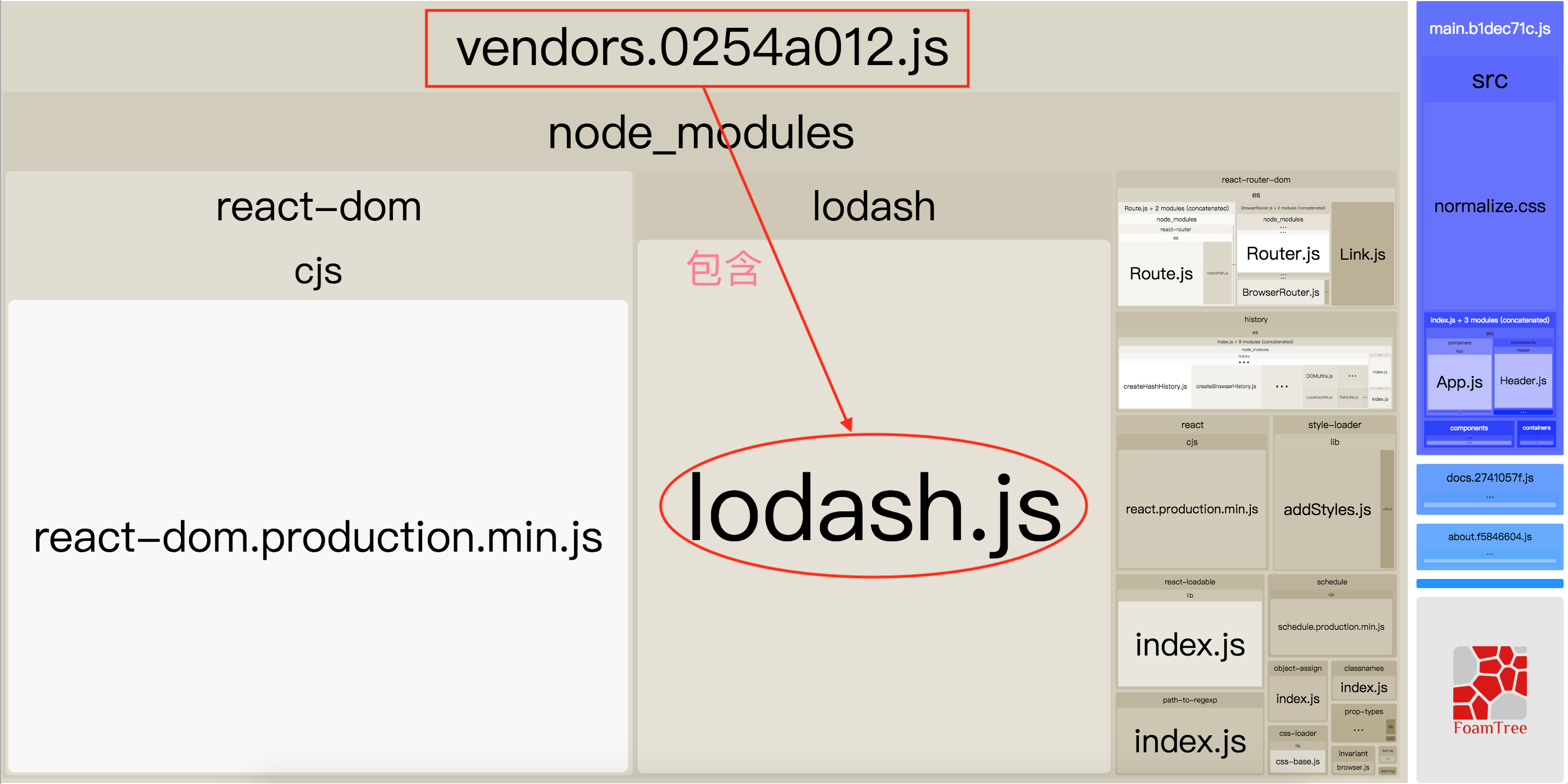Select the LocationUtils.js cell
Image resolution: width=1568 pixels, height=784 pixels.
pyautogui.click(x=1319, y=397)
